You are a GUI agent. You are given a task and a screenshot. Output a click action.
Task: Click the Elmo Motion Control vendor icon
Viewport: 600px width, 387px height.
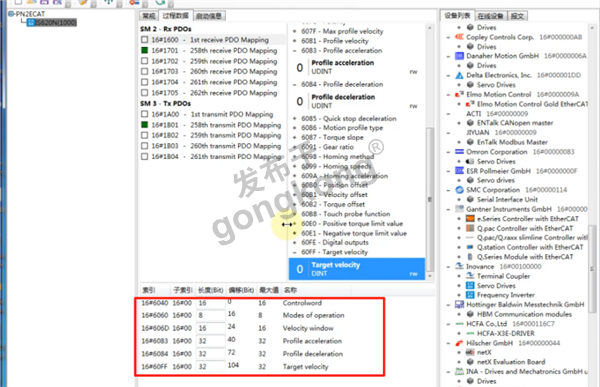[x=459, y=94]
